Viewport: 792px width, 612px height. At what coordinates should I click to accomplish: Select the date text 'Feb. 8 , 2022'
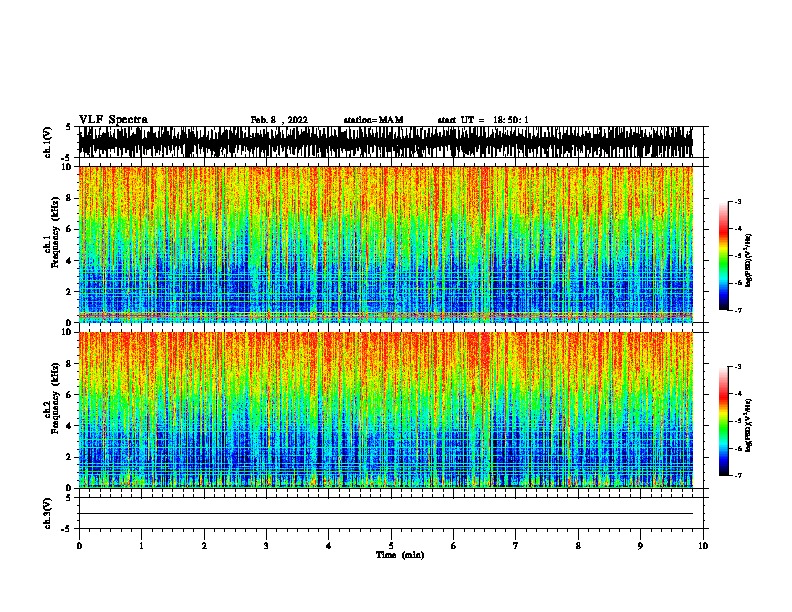tap(279, 120)
